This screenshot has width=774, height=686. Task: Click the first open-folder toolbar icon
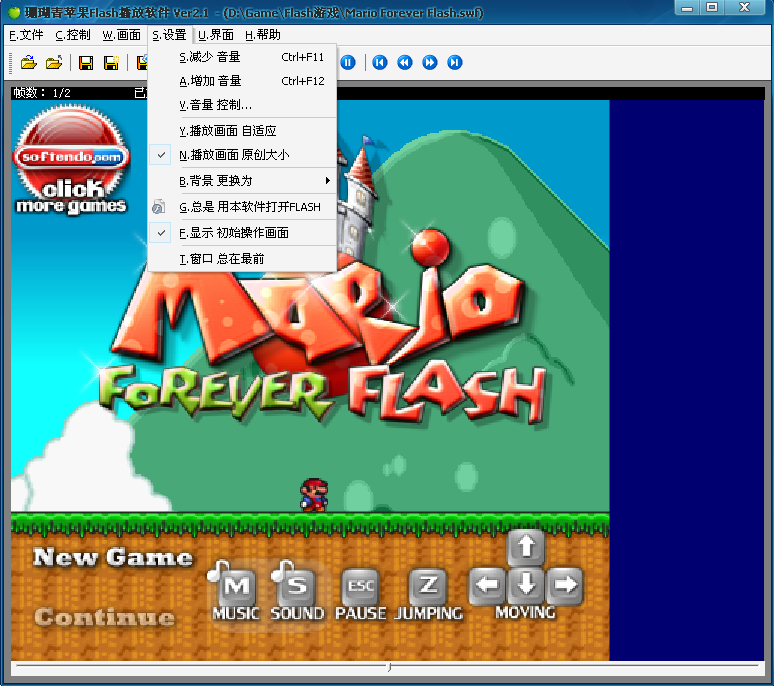29,63
